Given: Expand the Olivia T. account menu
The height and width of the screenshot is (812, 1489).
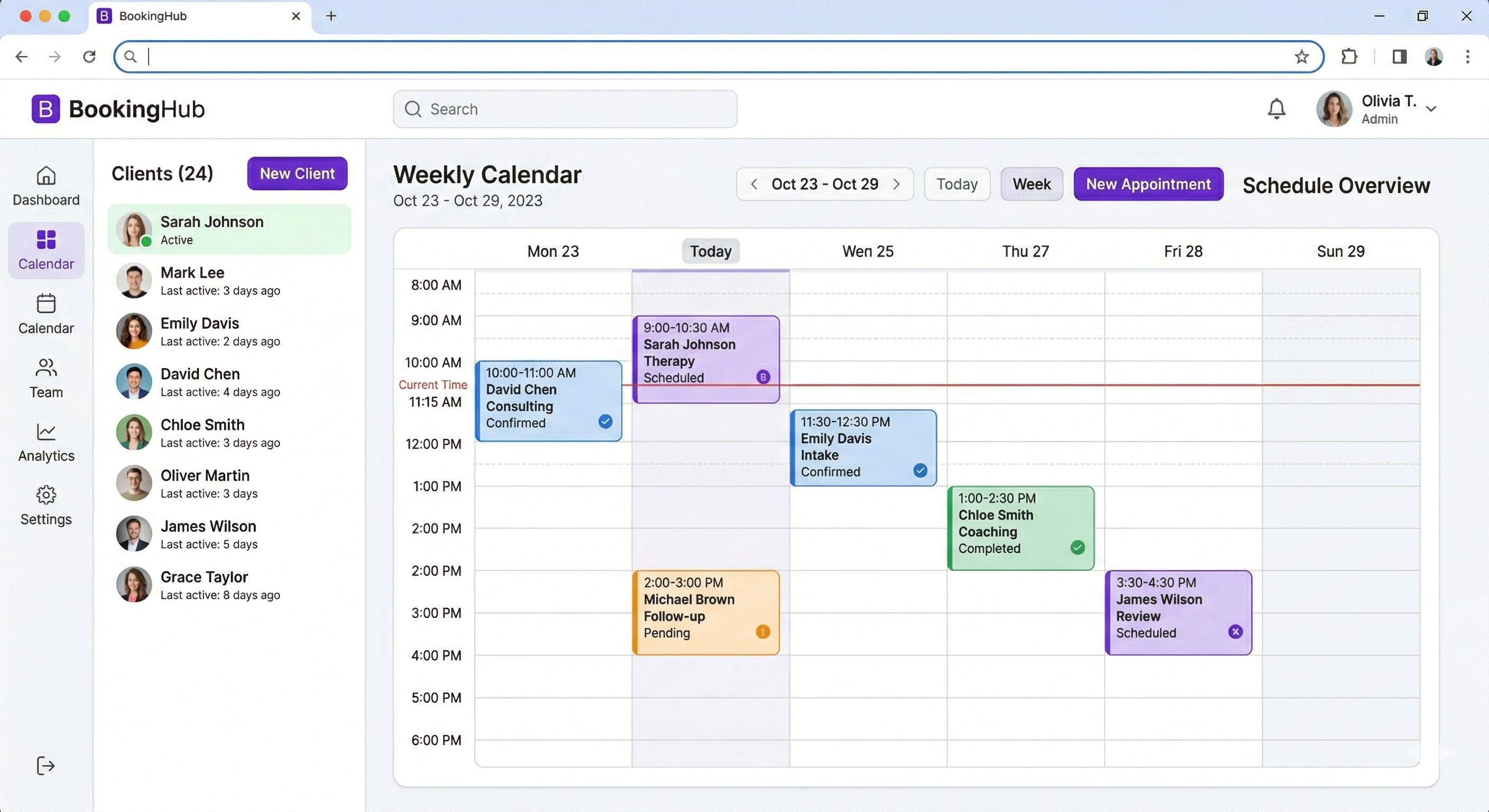Looking at the screenshot, I should pyautogui.click(x=1431, y=109).
